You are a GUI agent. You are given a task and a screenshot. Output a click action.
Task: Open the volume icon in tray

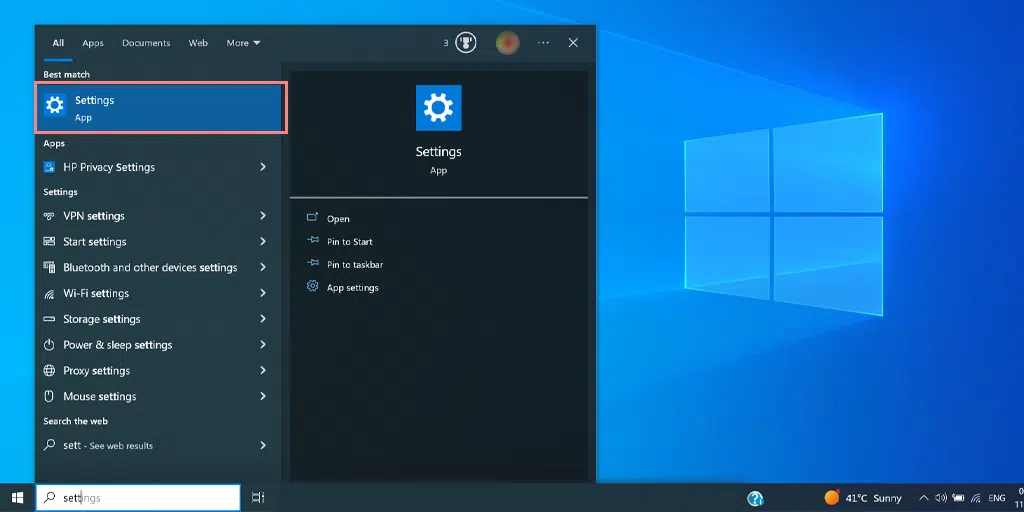point(940,498)
